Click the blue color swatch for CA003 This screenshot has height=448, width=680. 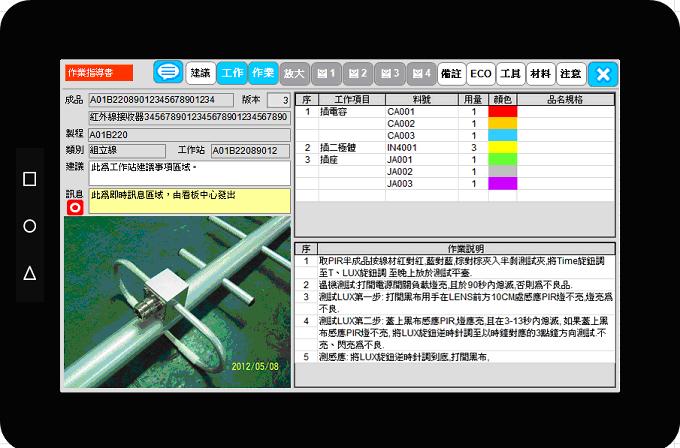[x=503, y=135]
